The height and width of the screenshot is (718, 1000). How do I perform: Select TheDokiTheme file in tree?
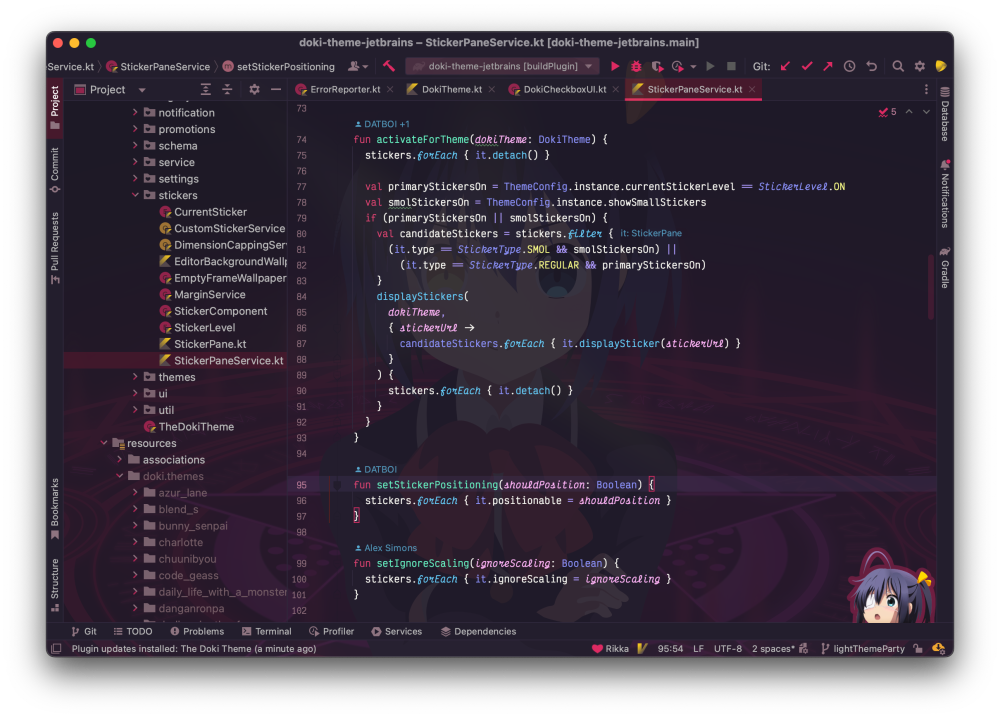point(189,427)
